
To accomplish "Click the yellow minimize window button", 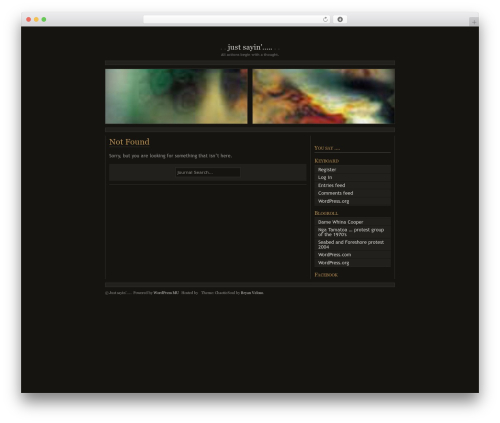I will pyautogui.click(x=36, y=19).
